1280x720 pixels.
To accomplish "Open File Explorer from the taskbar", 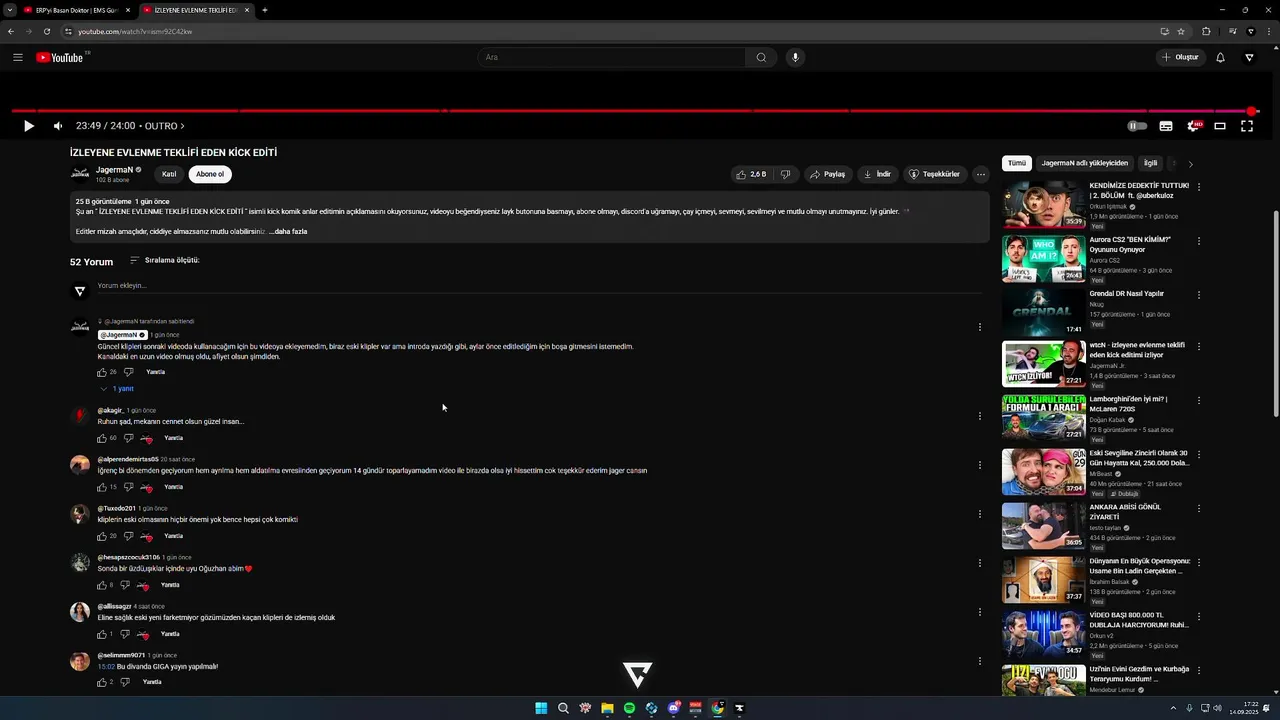I will click(x=607, y=708).
